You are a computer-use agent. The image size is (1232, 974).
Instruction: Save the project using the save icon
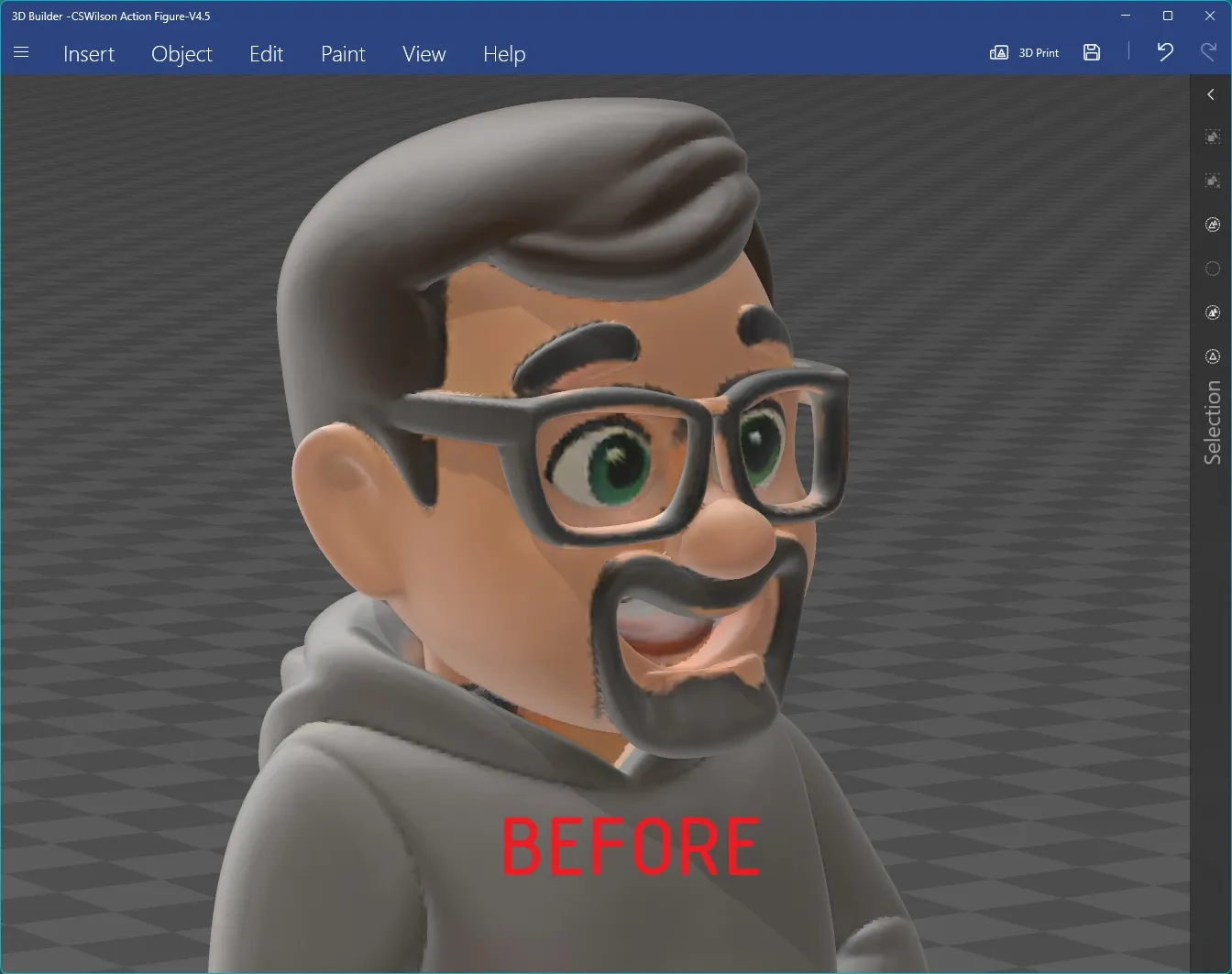coord(1091,52)
